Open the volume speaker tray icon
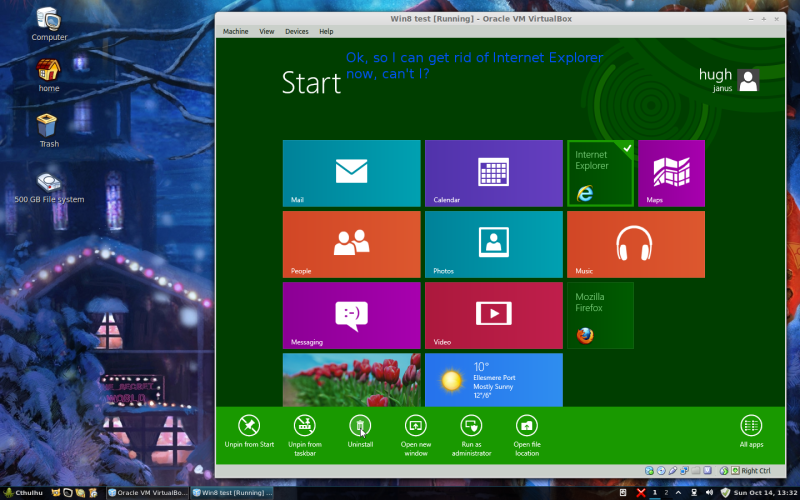This screenshot has height=500, width=800. (x=709, y=492)
